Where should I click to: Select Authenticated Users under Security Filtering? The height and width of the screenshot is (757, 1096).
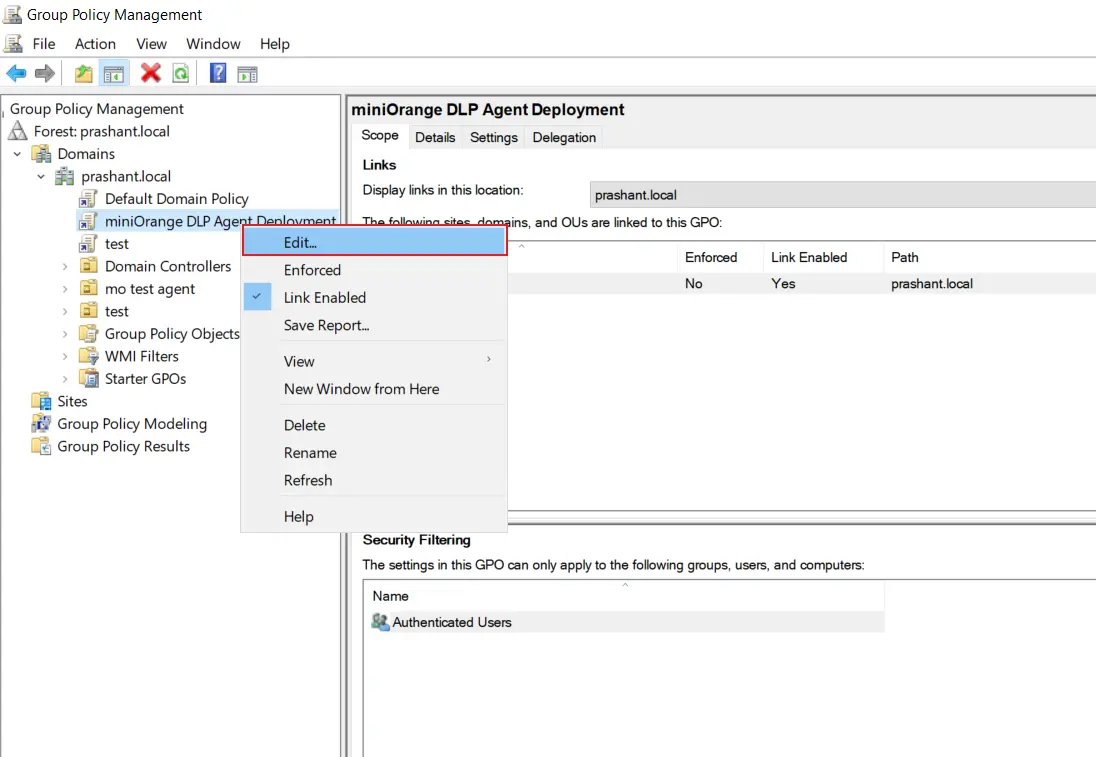(x=452, y=621)
